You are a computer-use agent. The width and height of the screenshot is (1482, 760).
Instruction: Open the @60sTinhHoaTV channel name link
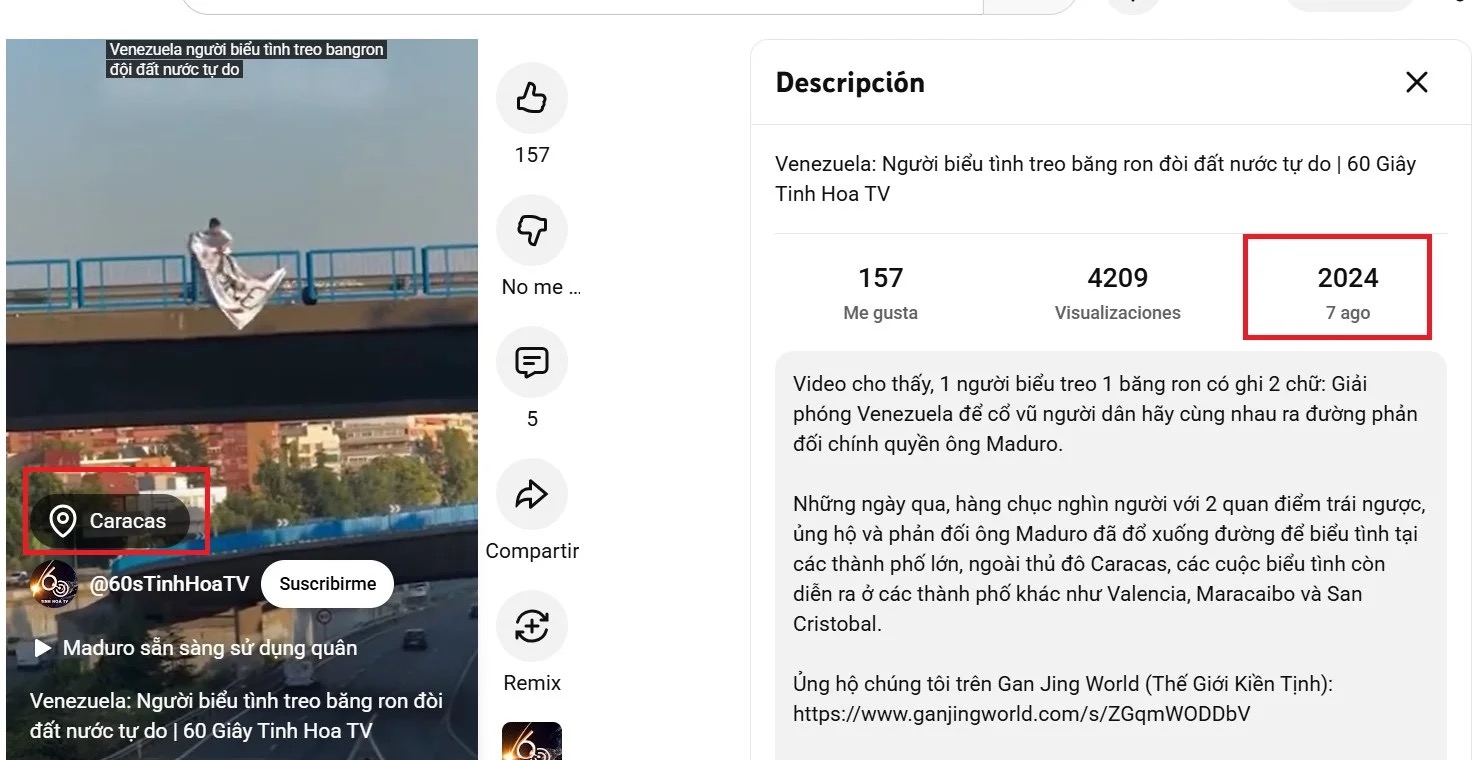[169, 584]
